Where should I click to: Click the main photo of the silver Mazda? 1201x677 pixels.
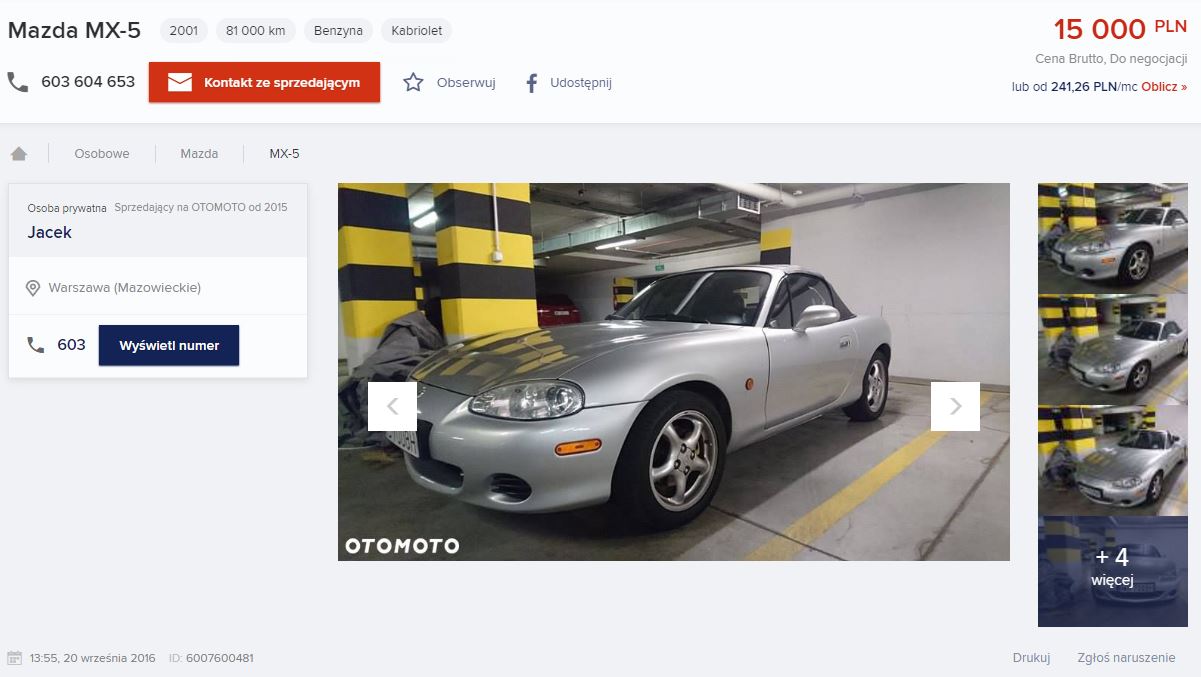point(674,372)
